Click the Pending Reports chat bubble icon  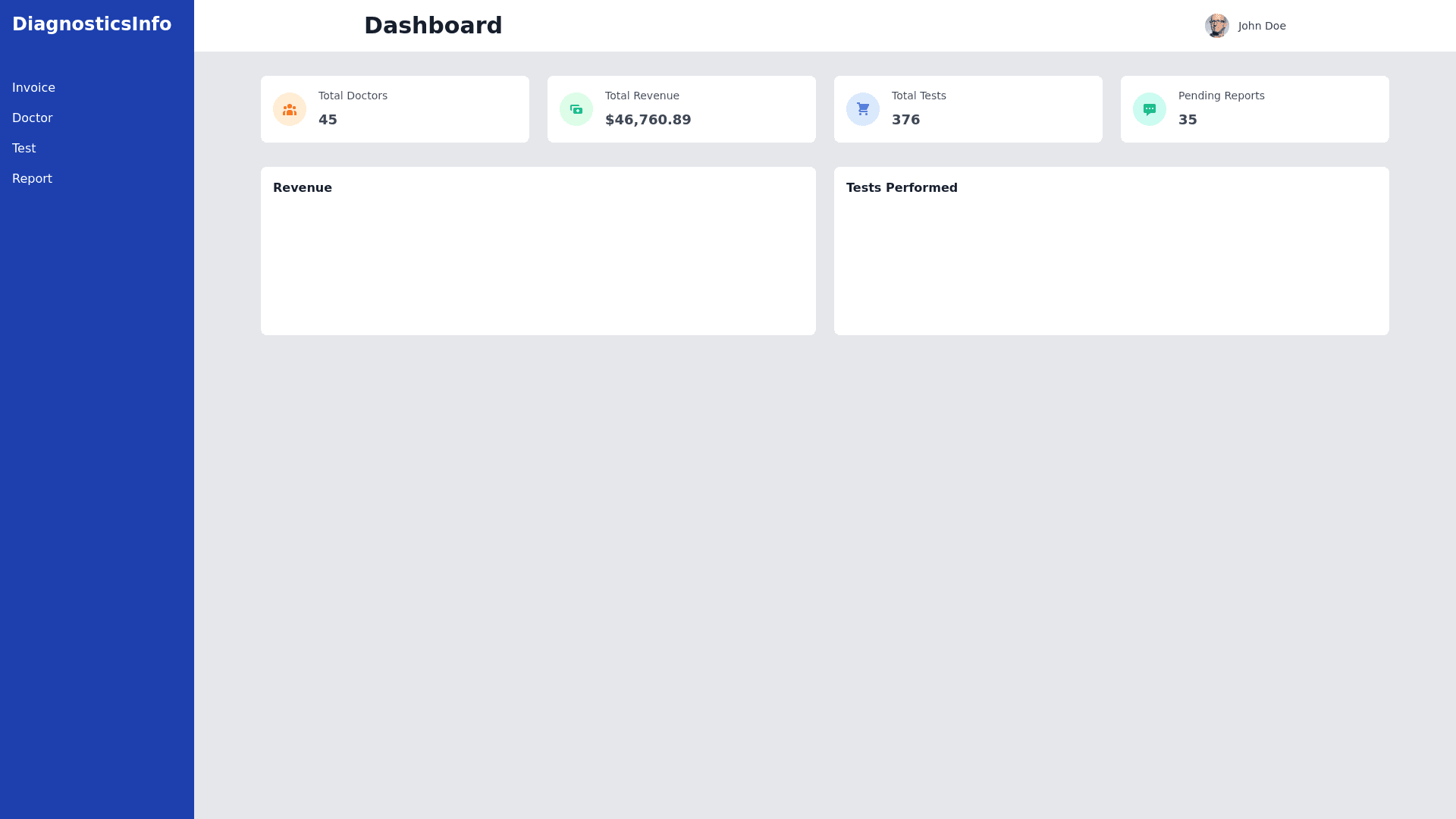[1150, 109]
